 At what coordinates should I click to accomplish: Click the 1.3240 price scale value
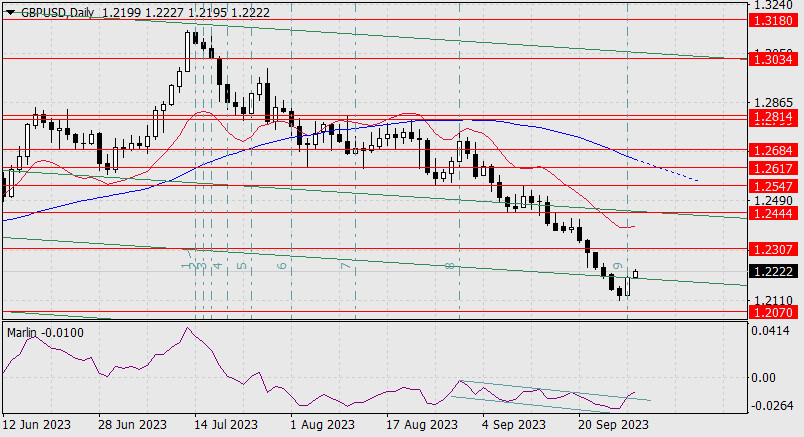coord(773,5)
